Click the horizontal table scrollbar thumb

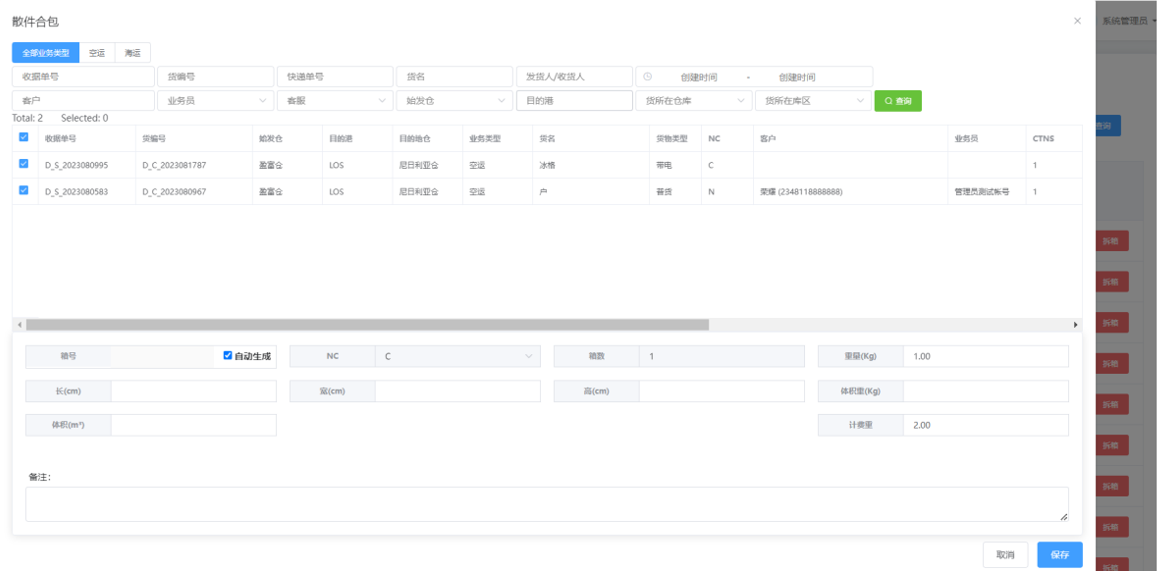click(x=367, y=325)
